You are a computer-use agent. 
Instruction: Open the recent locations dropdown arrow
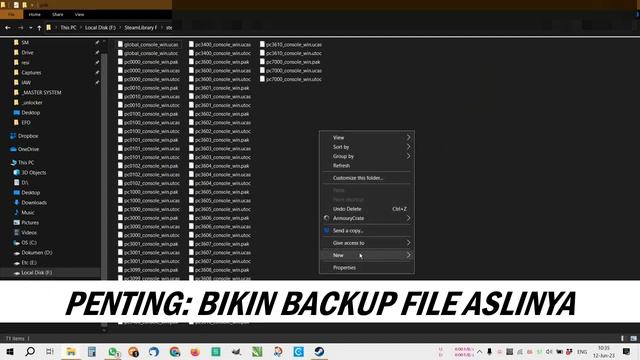pyautogui.click(x=31, y=28)
